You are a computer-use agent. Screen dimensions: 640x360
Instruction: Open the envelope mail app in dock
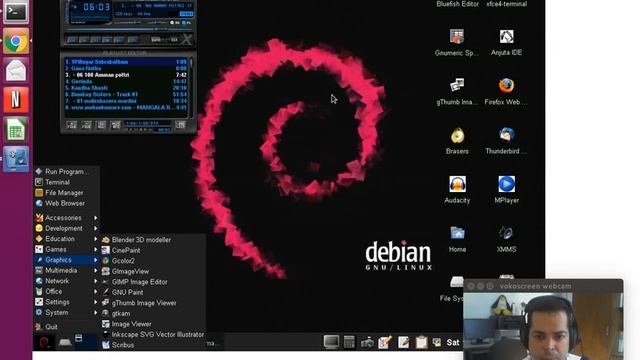[x=16, y=70]
